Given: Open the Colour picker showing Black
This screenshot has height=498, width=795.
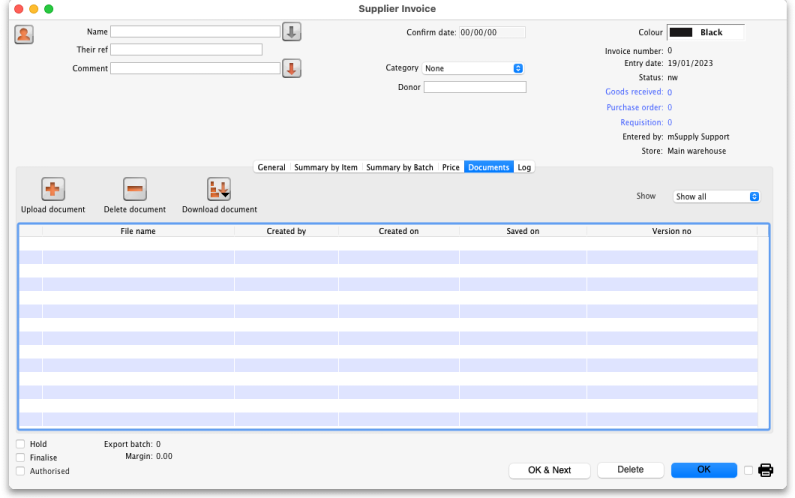Looking at the screenshot, I should point(705,33).
